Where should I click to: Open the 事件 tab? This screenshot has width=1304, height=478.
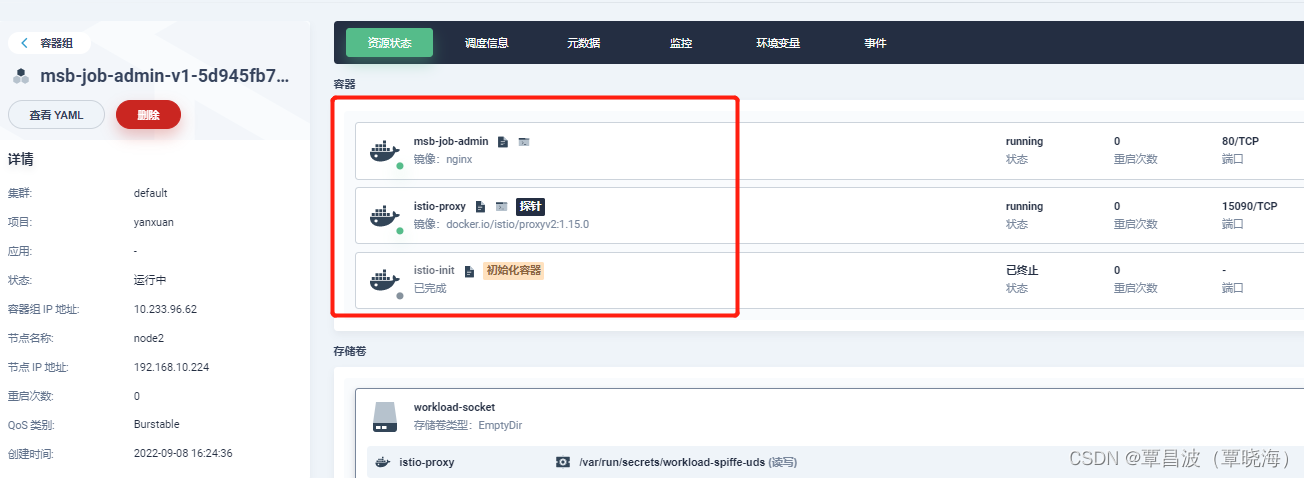point(875,43)
